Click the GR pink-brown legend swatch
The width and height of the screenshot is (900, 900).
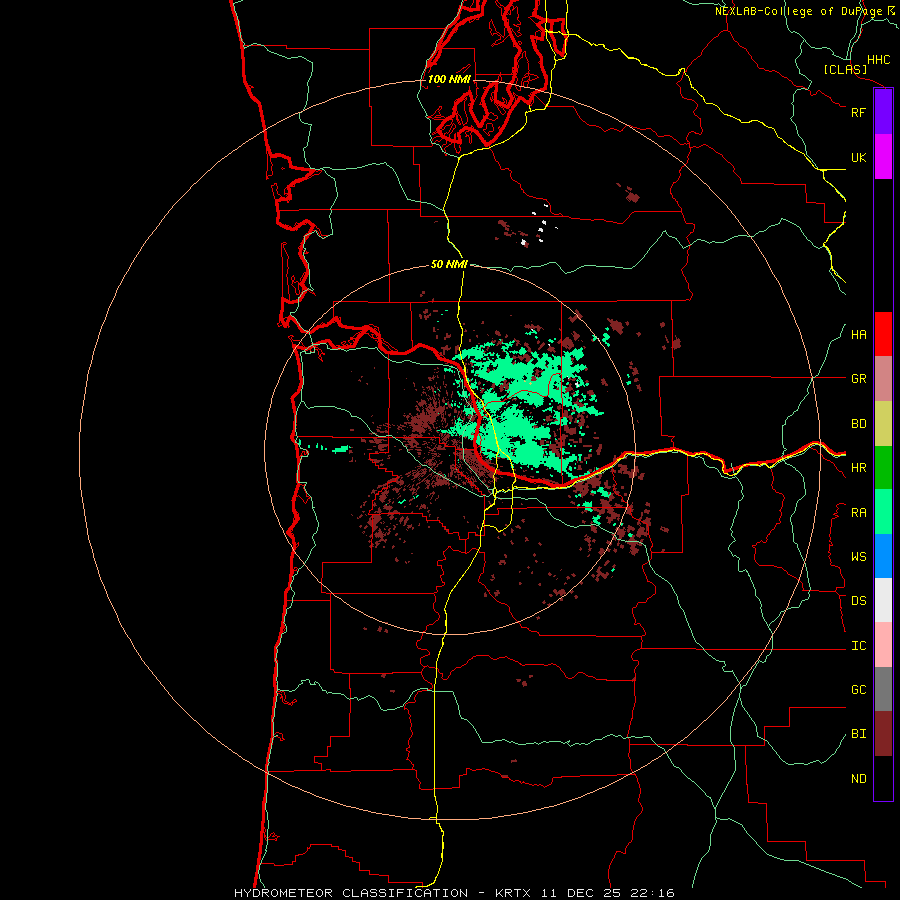pos(883,379)
